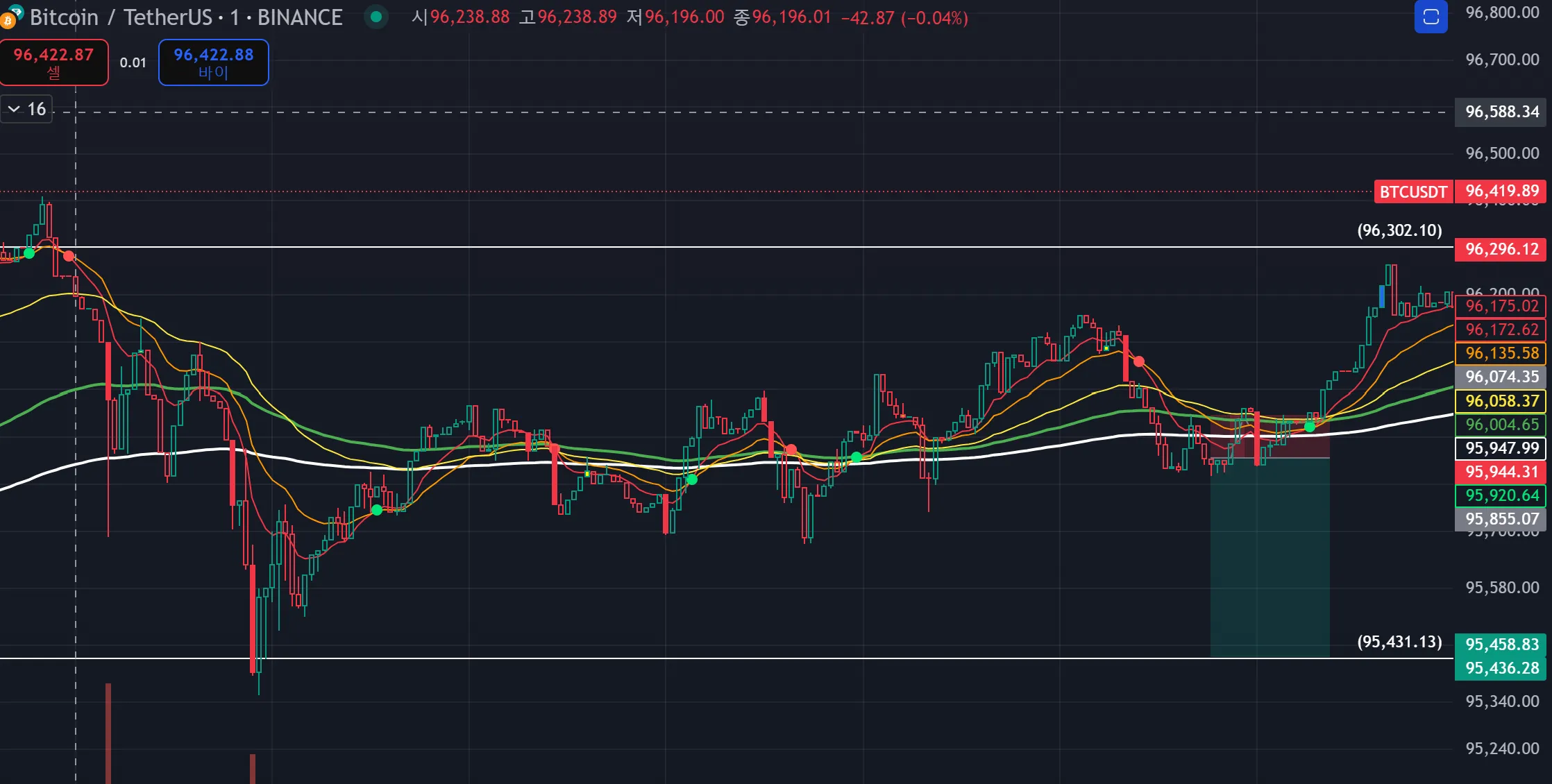This screenshot has height=784, width=1552.
Task: Click the 96,419.89 current price tag
Action: pyautogui.click(x=1501, y=191)
